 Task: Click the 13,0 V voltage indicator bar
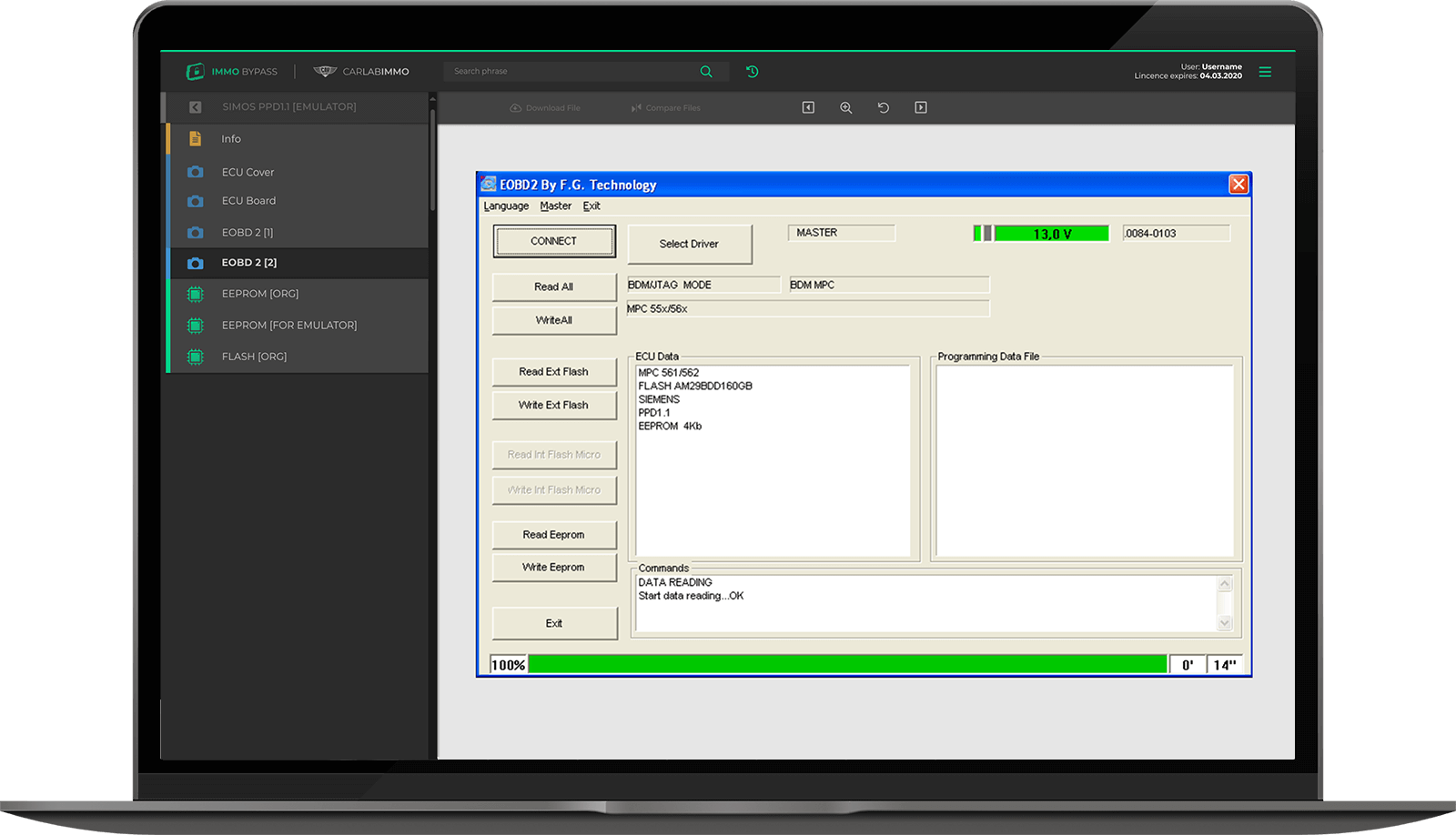(x=1041, y=234)
